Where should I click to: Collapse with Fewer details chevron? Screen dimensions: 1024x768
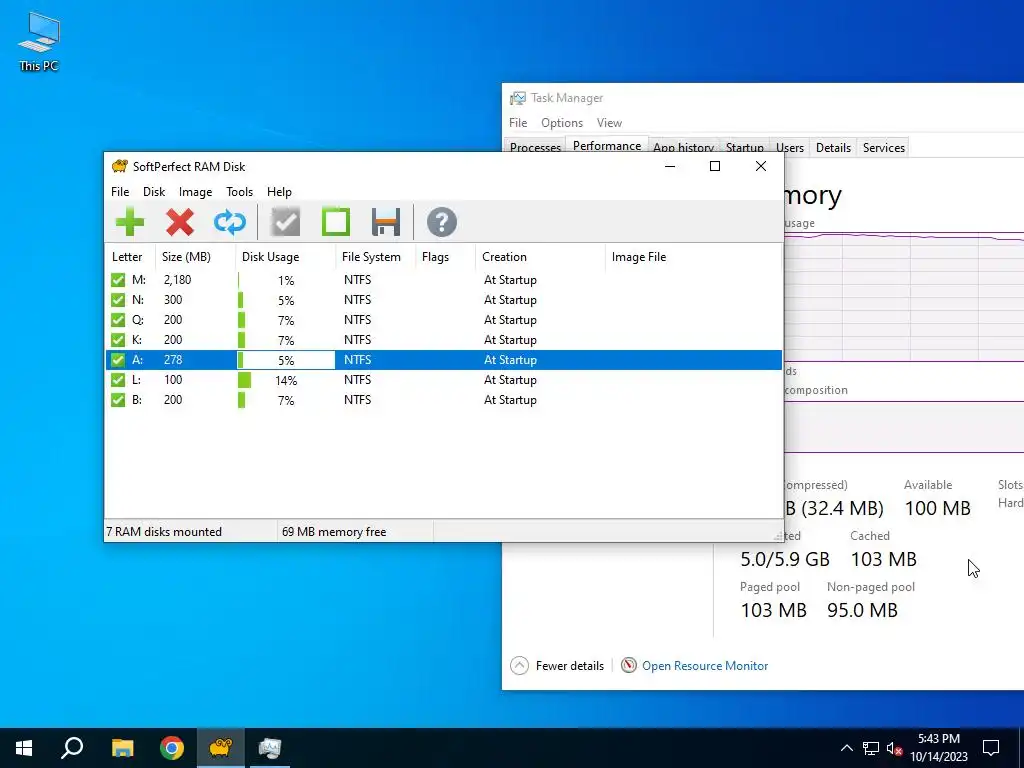tap(519, 665)
